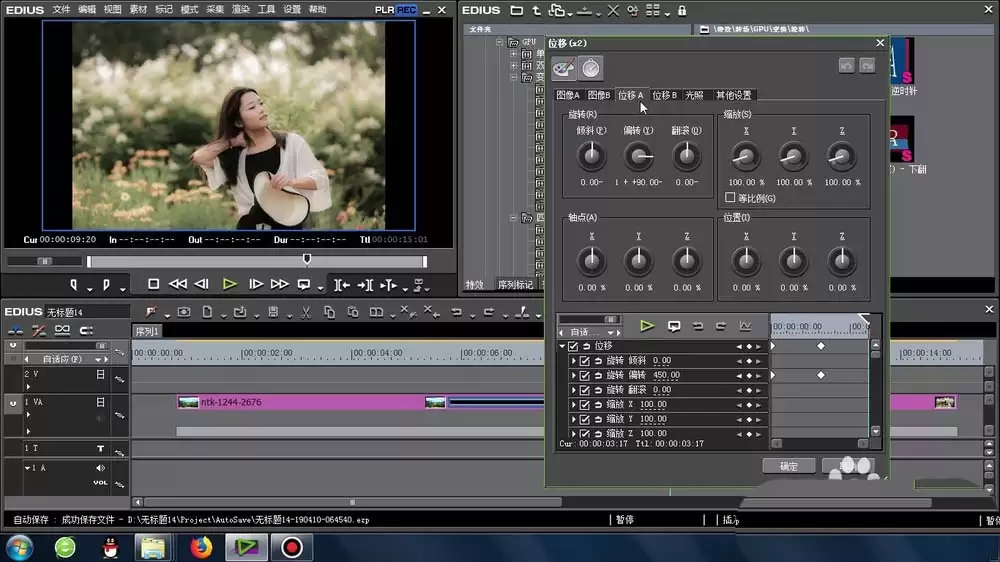Set the In point marker
The image size is (1000, 562).
74,285
